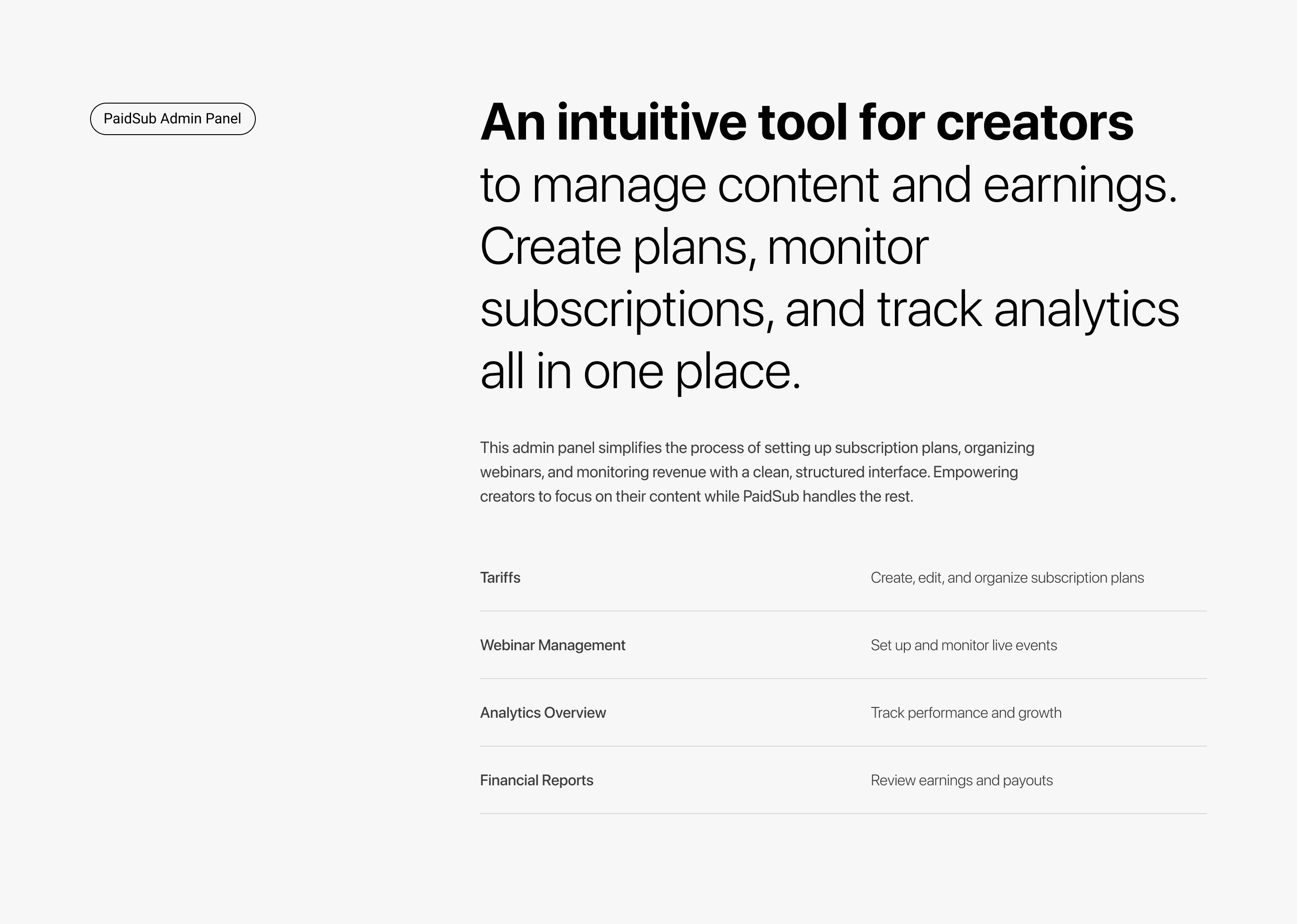Select the Analytics Overview label
The width and height of the screenshot is (1297, 924).
click(x=543, y=713)
